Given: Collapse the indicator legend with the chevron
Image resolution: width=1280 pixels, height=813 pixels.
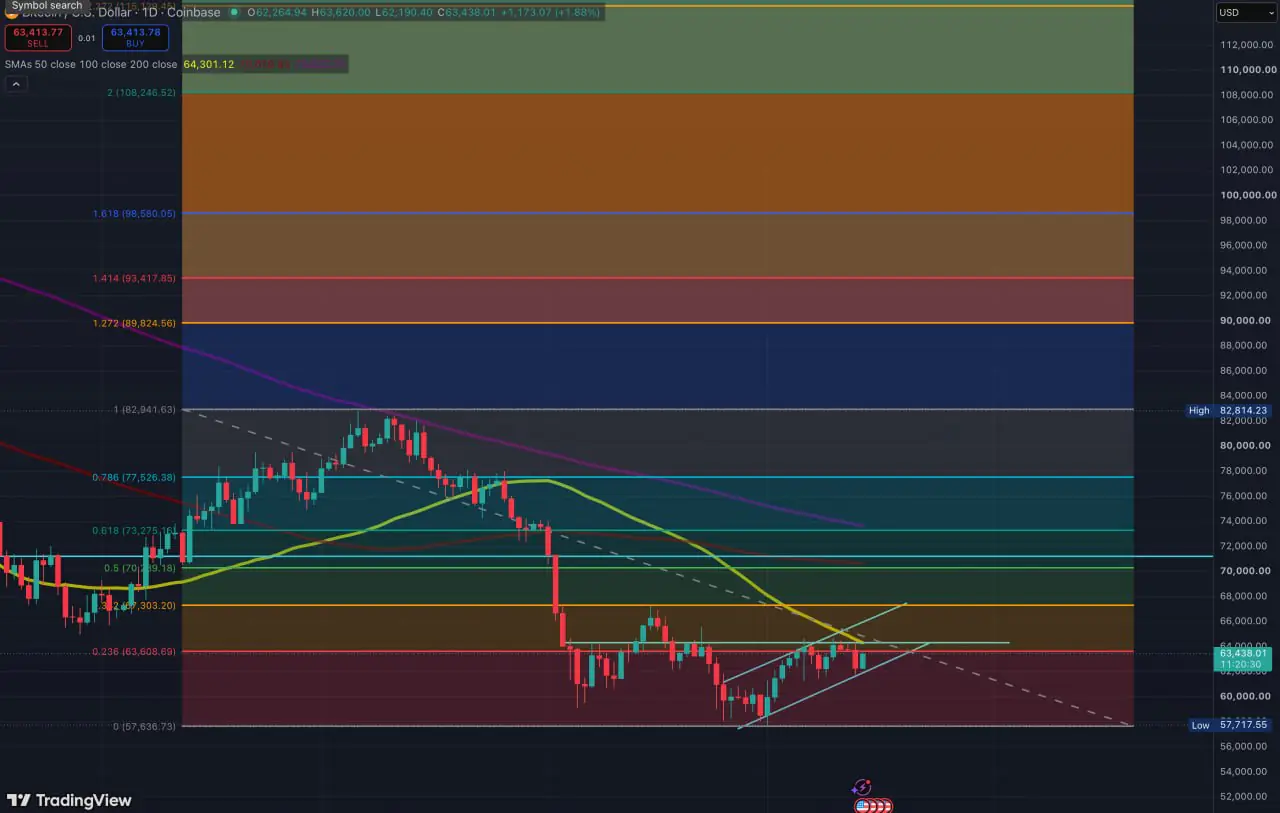Looking at the screenshot, I should point(16,85).
